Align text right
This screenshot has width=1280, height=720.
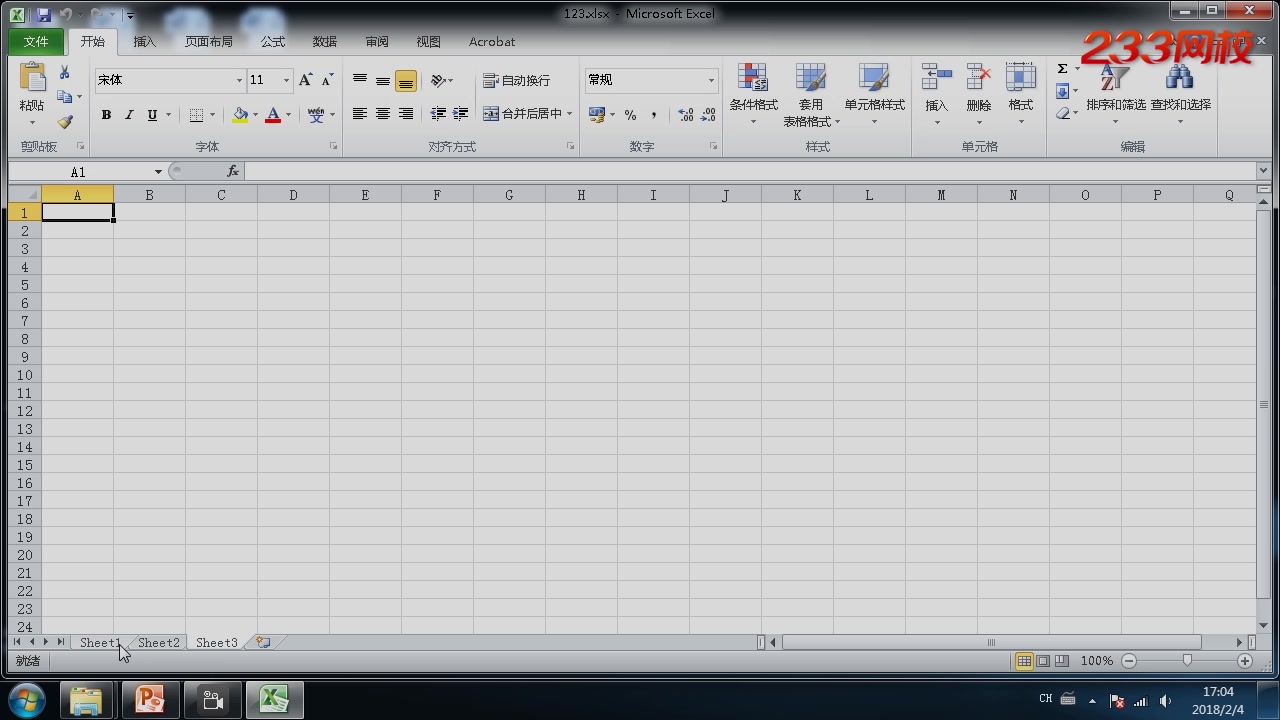[x=406, y=114]
